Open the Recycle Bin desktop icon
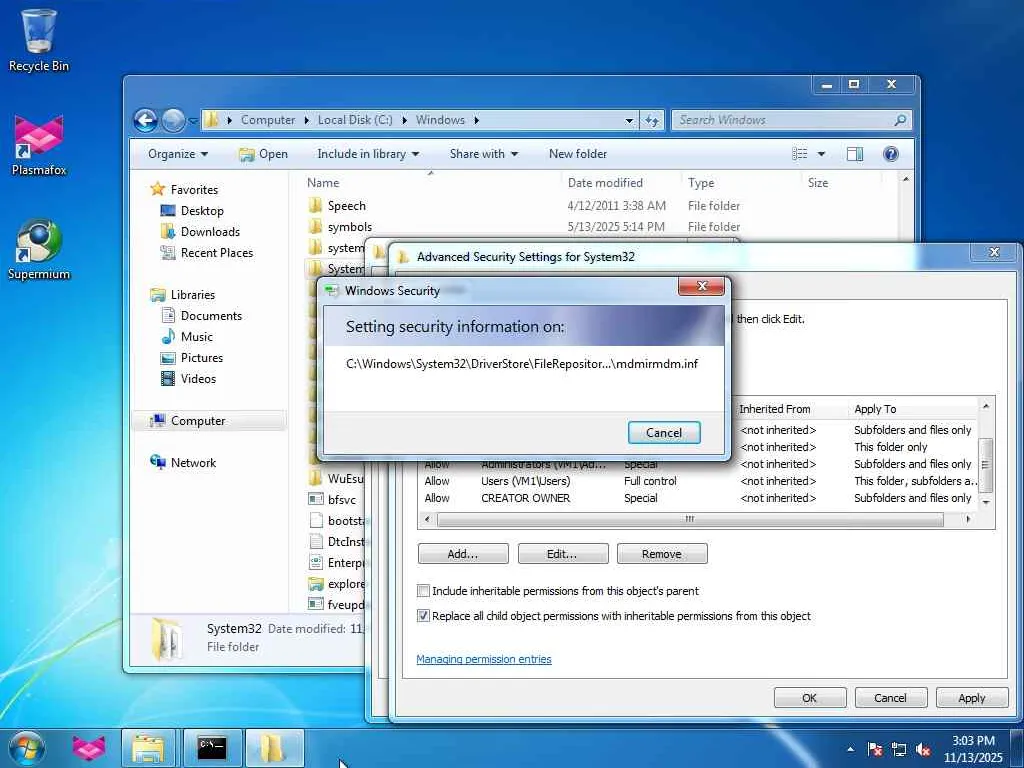This screenshot has height=768, width=1024. coord(39,40)
